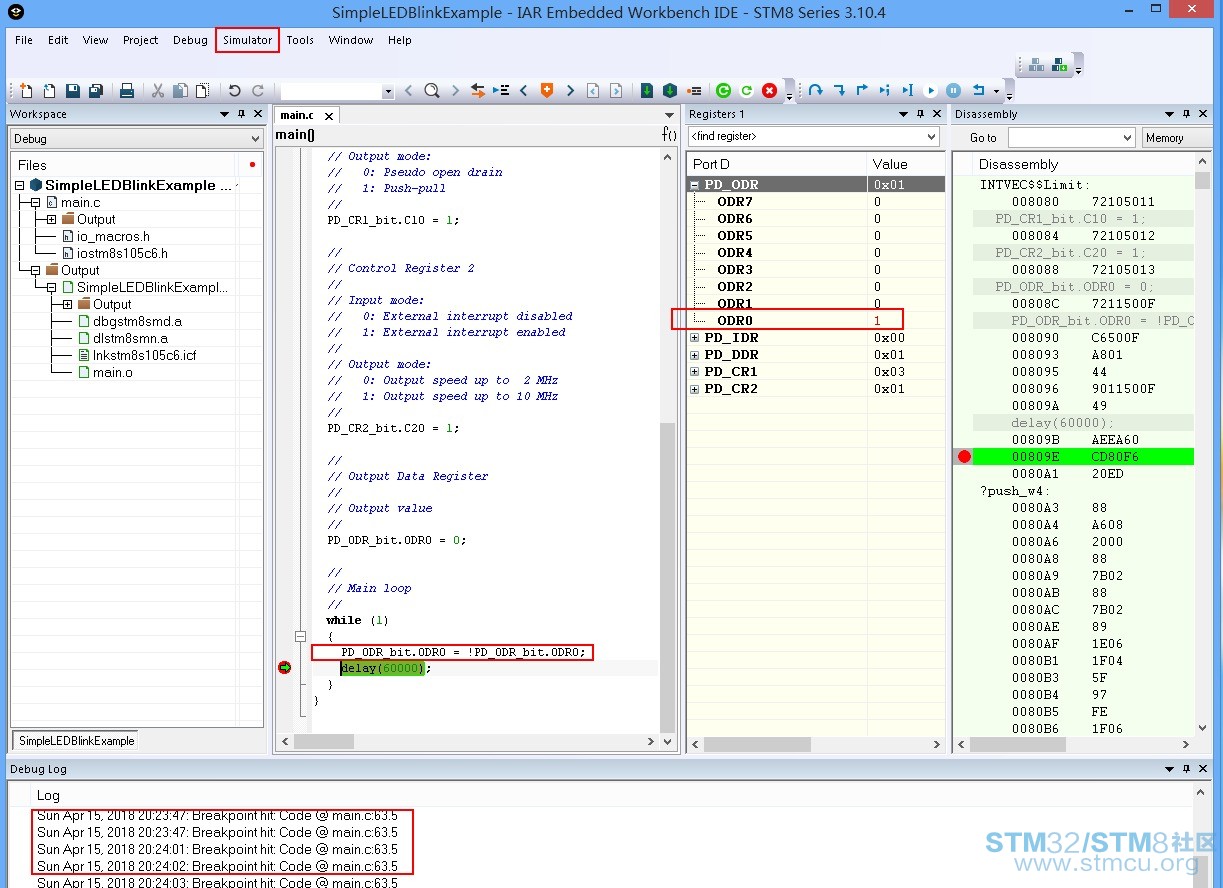Open the Project menu

(140, 40)
